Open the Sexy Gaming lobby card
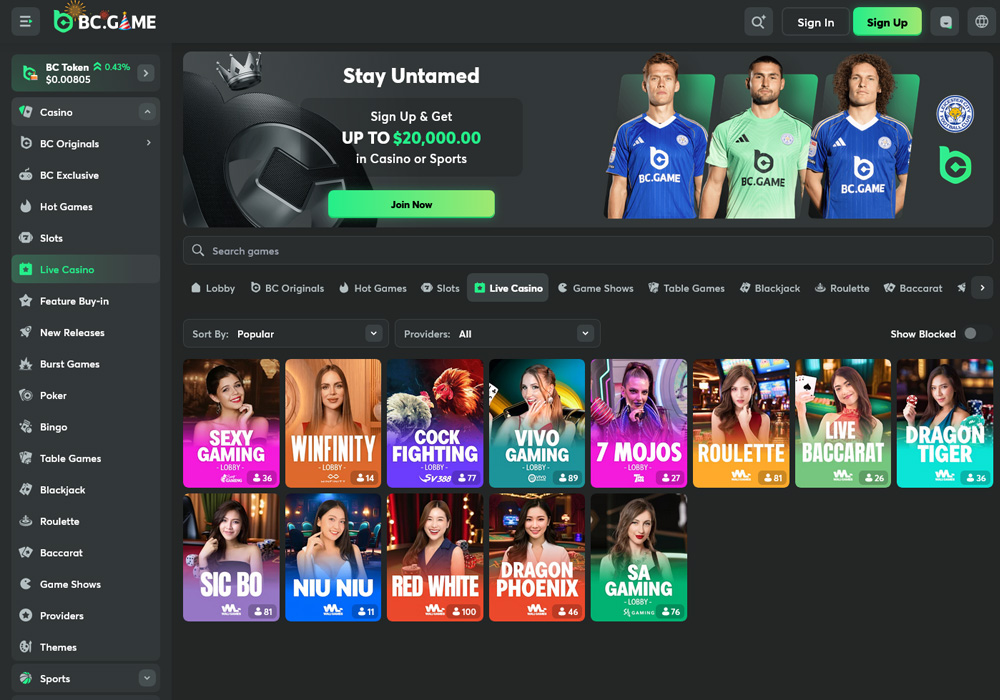Screen dimensions: 1000x700 tap(231, 423)
